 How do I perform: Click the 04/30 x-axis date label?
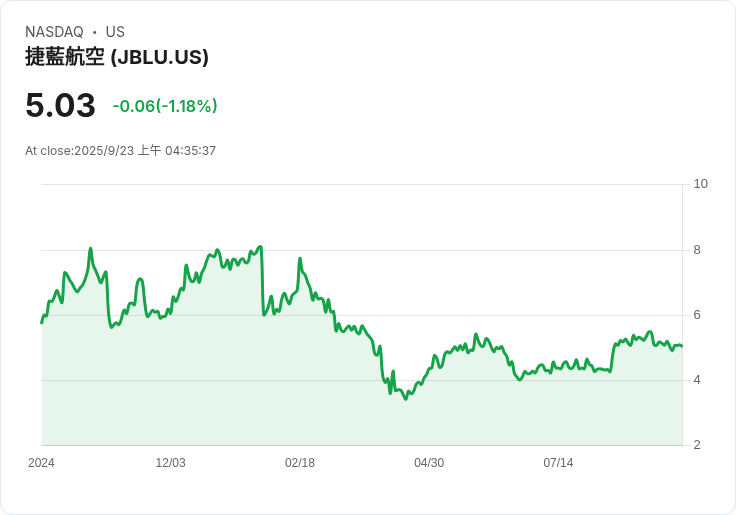click(x=429, y=463)
